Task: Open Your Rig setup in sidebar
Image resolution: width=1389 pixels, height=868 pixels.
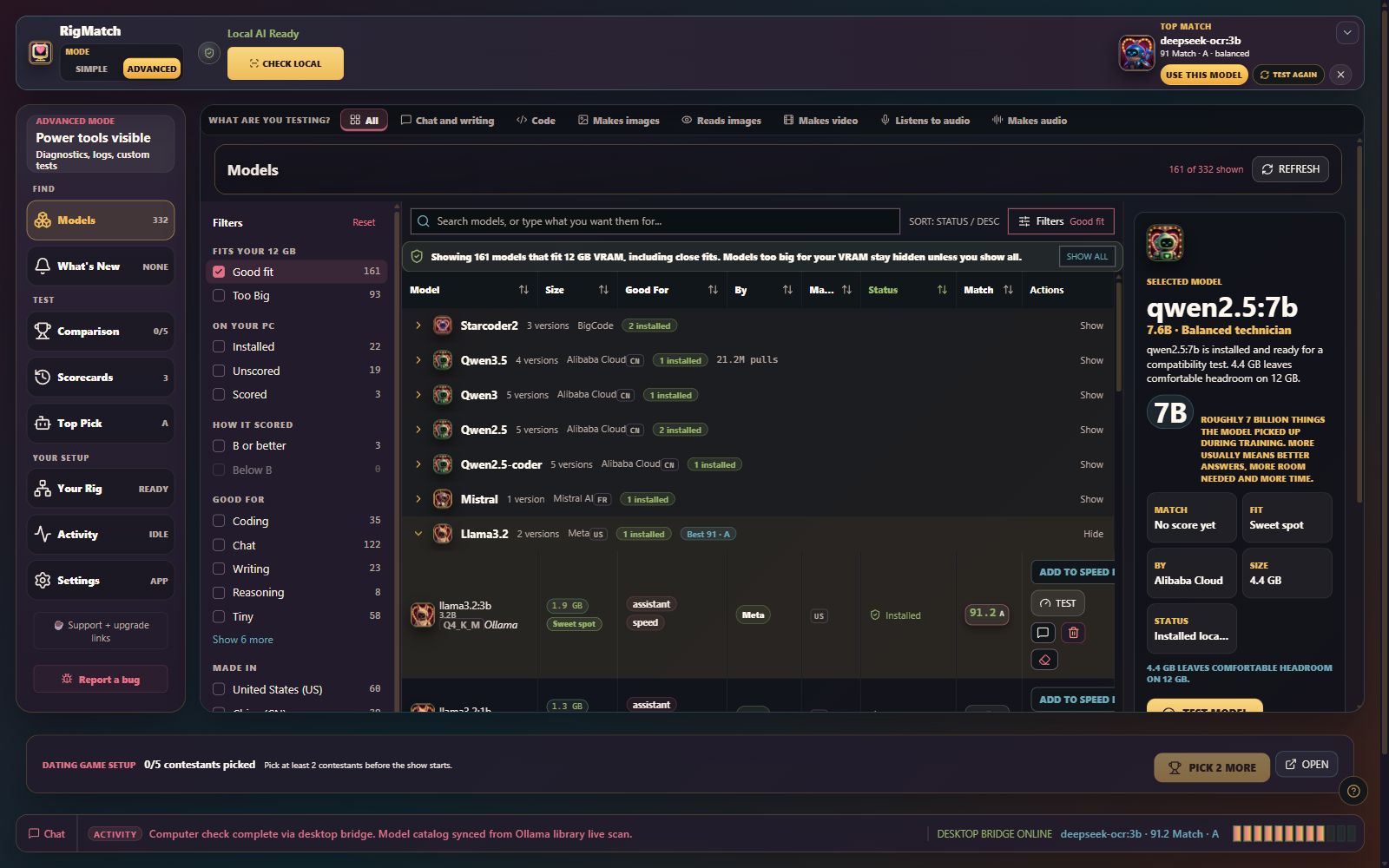Action: pyautogui.click(x=101, y=489)
